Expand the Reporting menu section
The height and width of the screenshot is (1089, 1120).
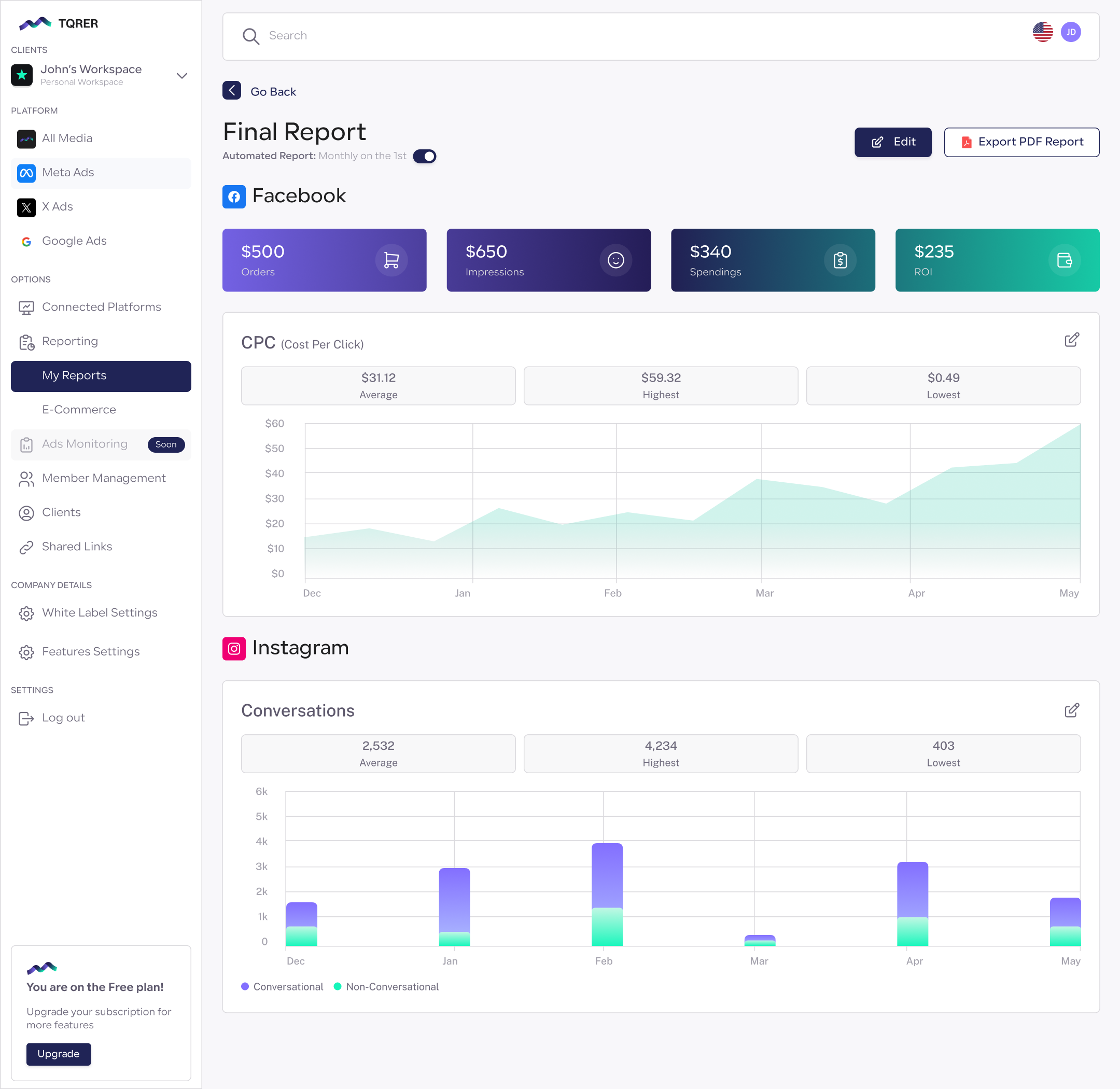click(x=70, y=341)
